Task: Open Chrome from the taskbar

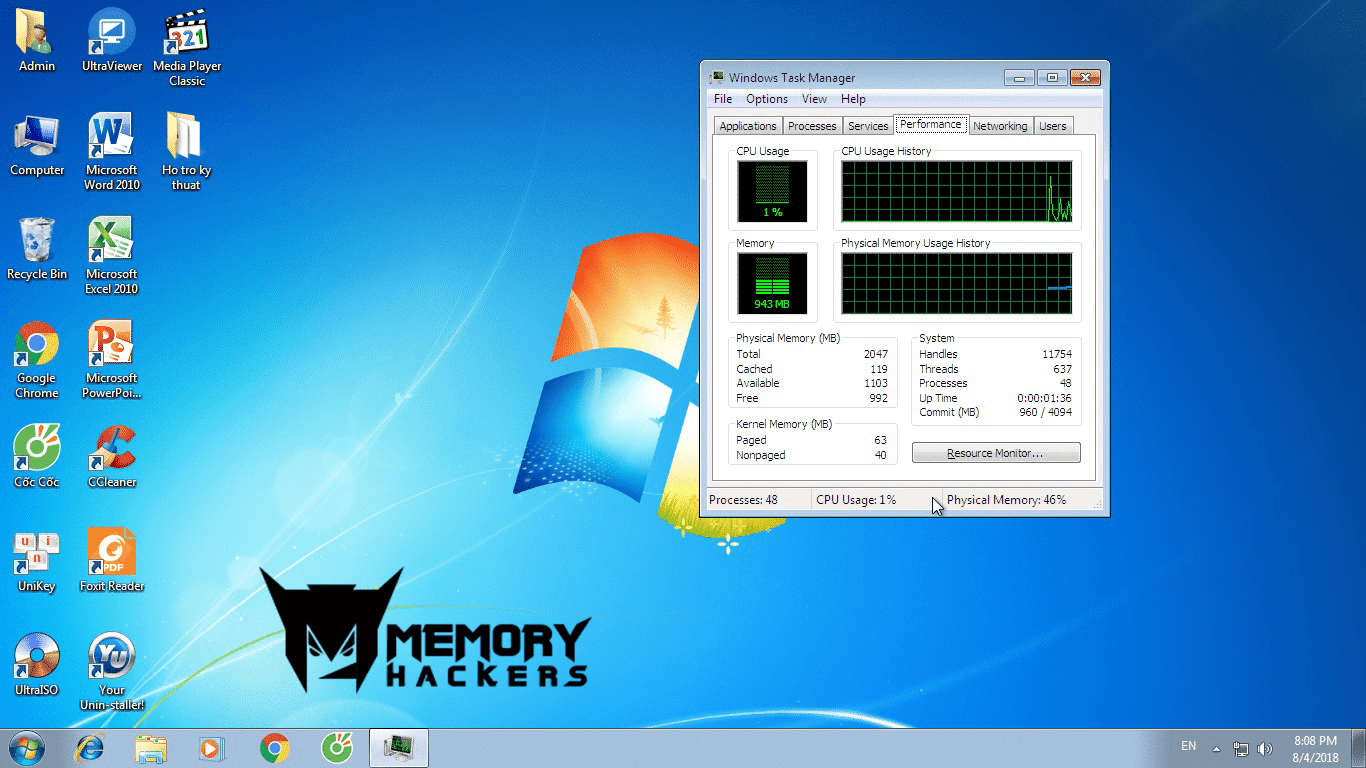Action: [274, 748]
